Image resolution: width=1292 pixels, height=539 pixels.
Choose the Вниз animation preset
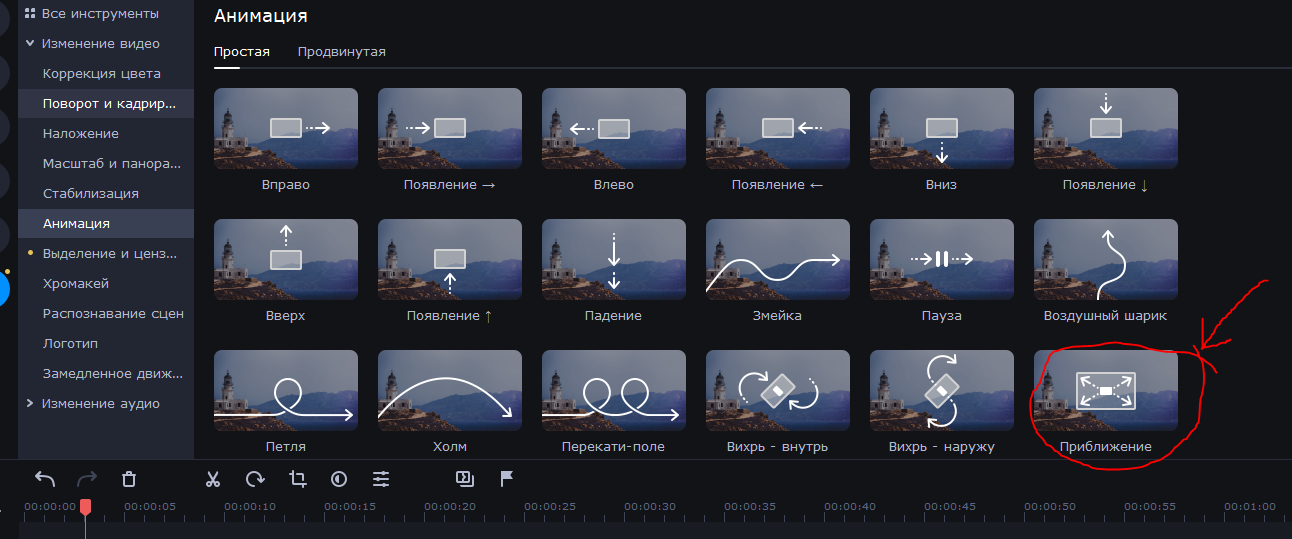coord(942,129)
